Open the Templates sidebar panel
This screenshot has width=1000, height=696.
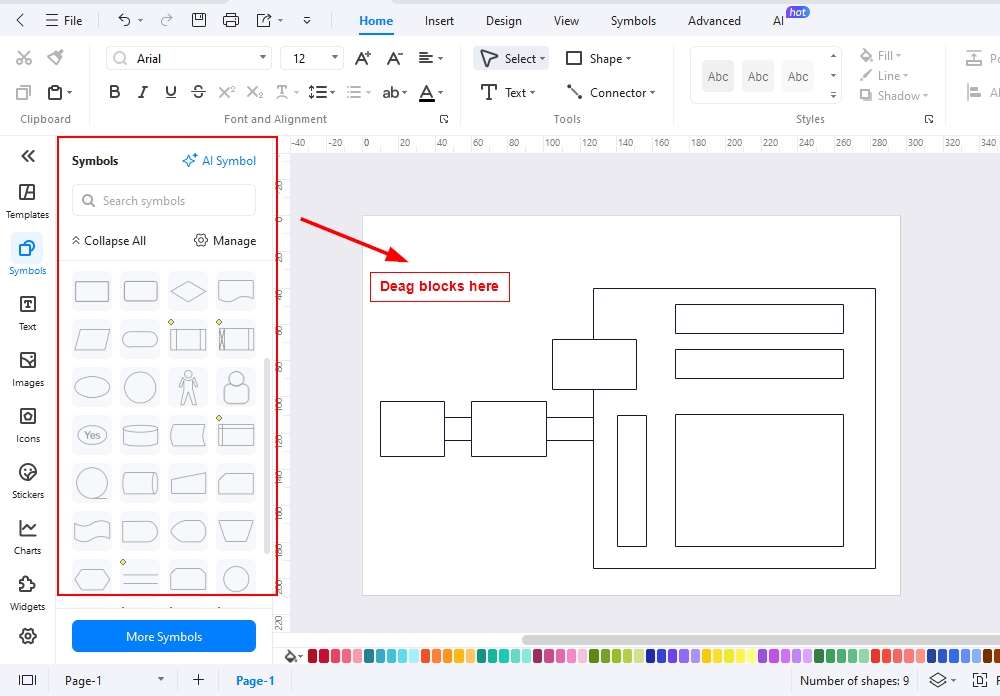27,201
